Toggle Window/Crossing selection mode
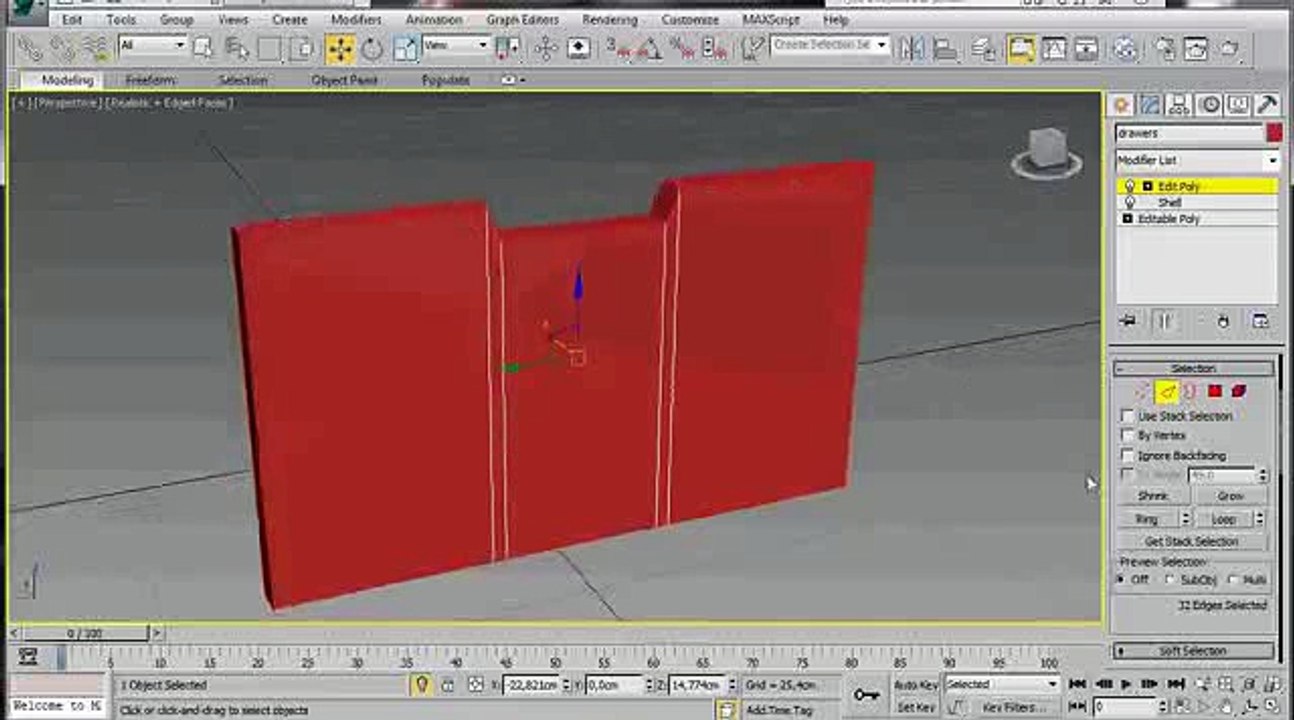Screen dimensions: 1294x720 301,47
